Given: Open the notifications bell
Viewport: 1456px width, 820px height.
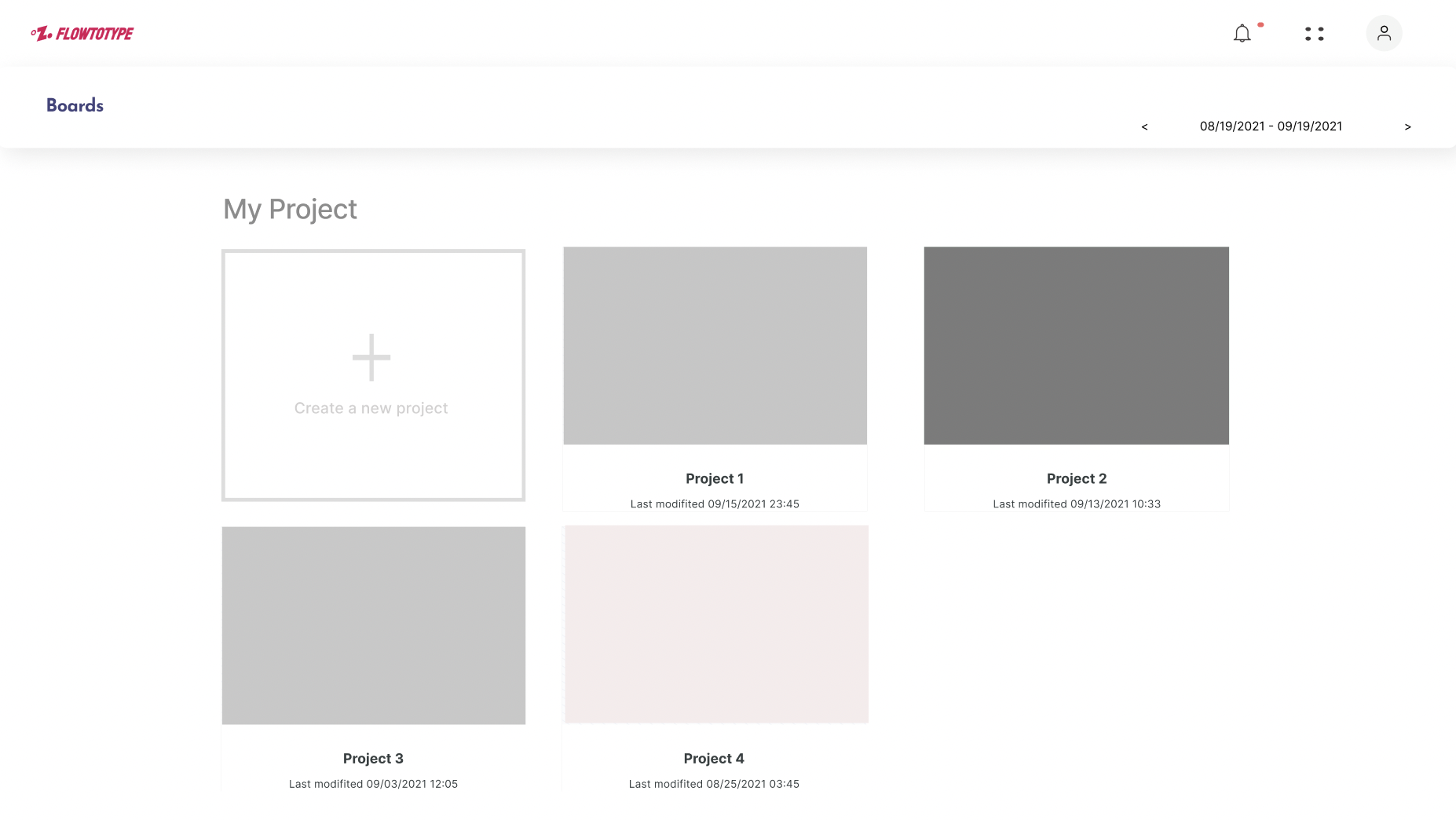Looking at the screenshot, I should click(x=1242, y=34).
